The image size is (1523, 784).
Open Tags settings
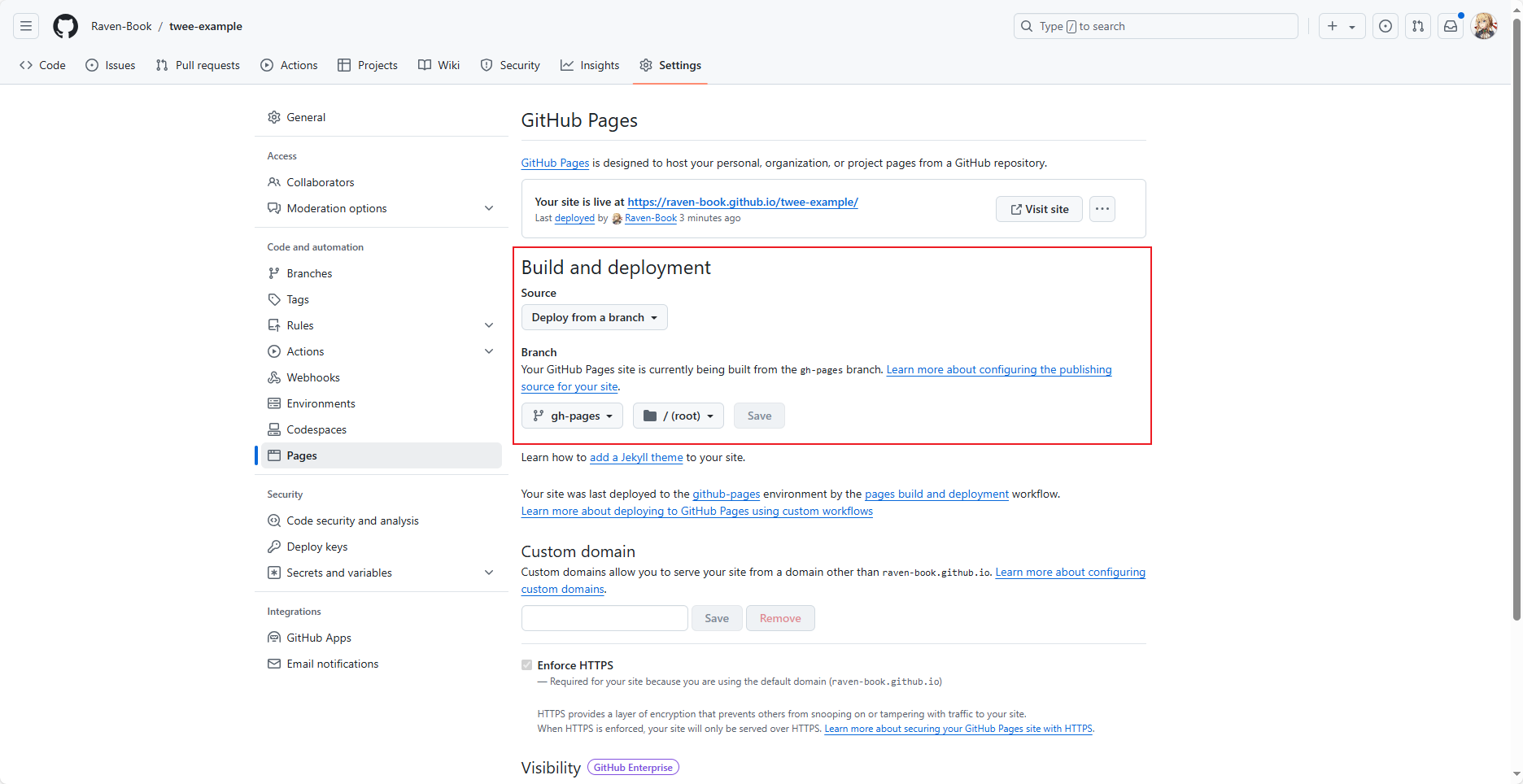[x=381, y=299]
